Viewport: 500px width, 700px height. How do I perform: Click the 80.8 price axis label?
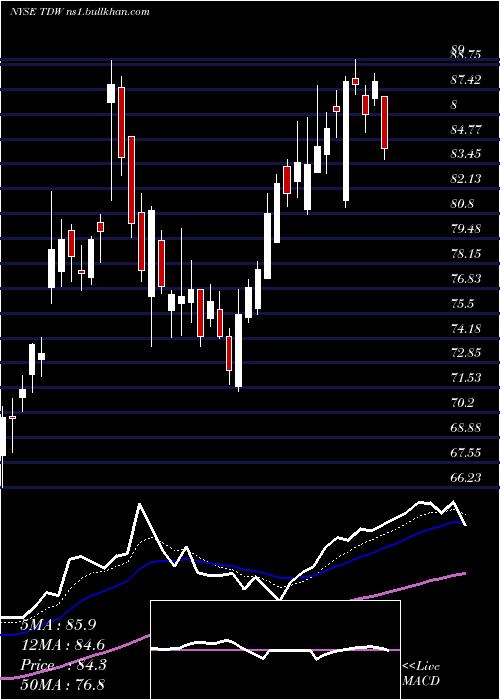pos(463,204)
